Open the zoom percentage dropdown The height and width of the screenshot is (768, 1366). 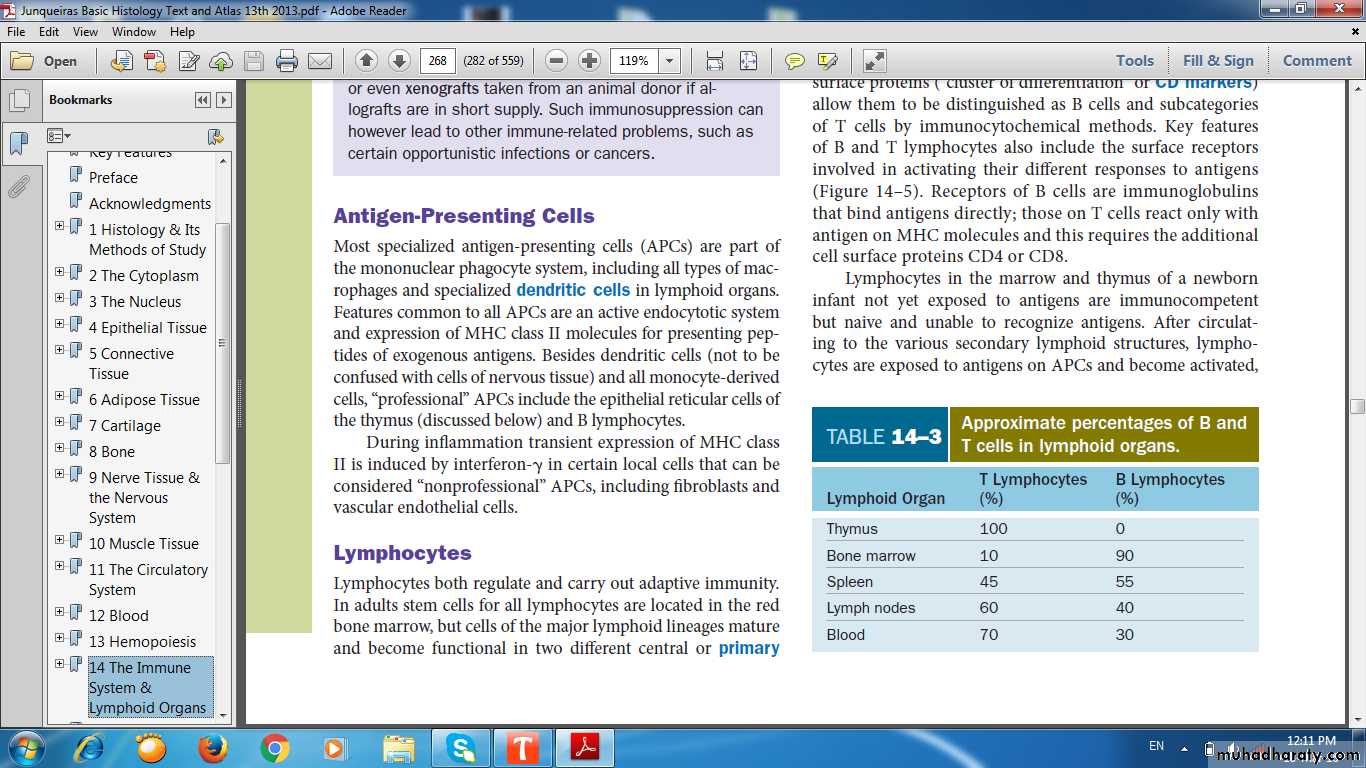pyautogui.click(x=670, y=61)
